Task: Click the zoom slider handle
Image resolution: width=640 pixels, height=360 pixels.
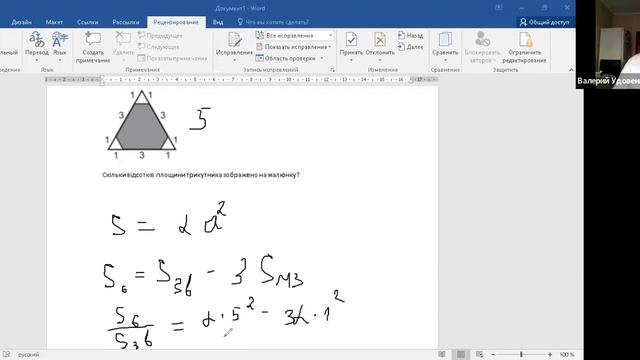Action: pyautogui.click(x=521, y=355)
